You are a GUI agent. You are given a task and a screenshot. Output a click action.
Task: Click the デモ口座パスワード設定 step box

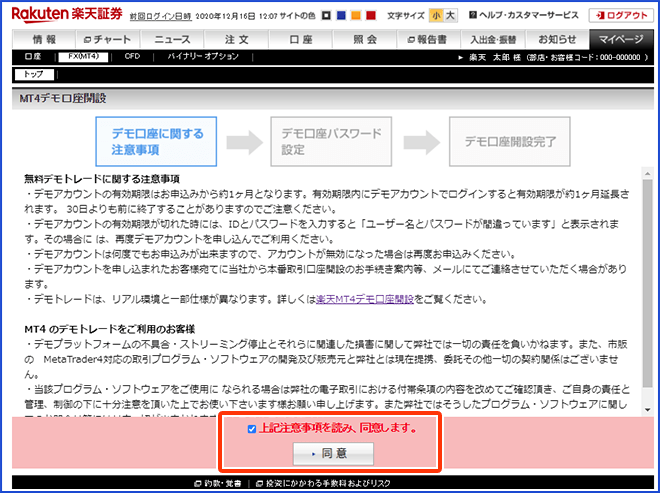coord(331,141)
